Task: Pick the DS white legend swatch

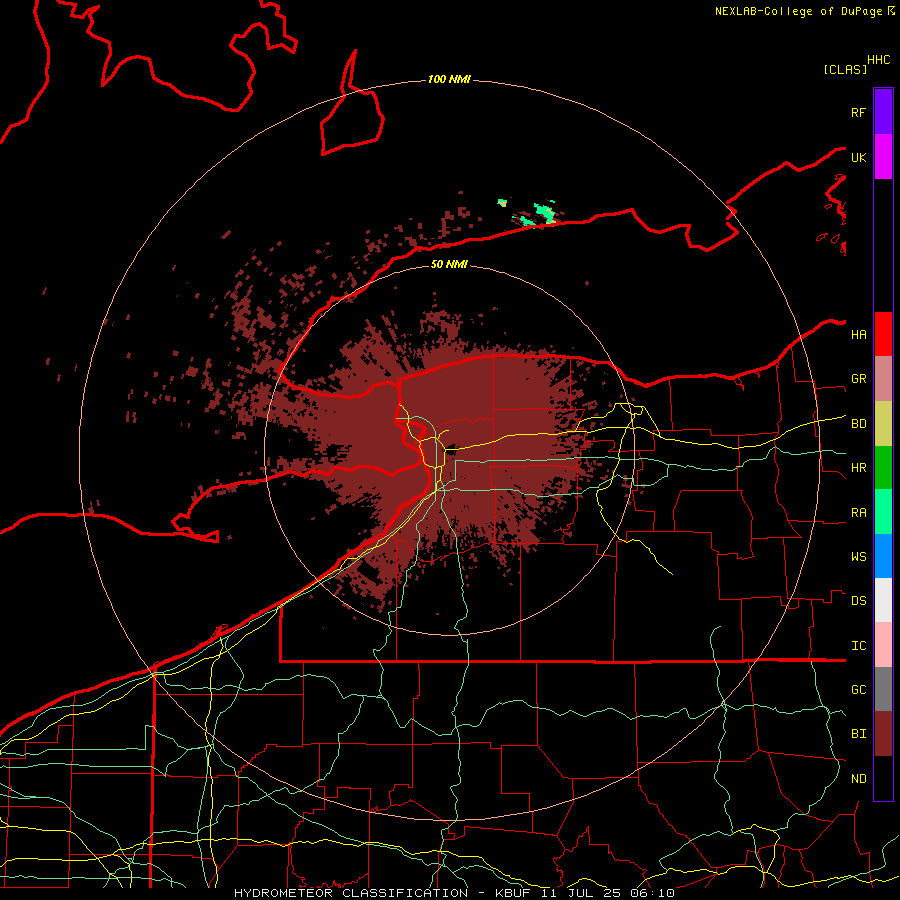Action: 883,600
